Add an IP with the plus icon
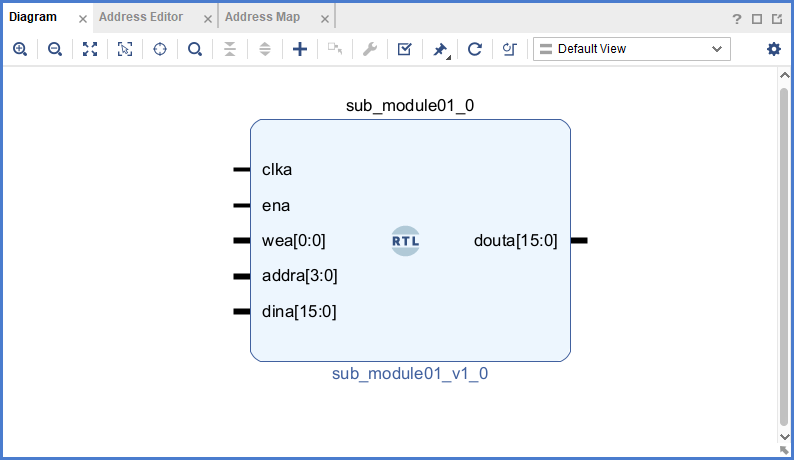The height and width of the screenshot is (460, 794). 300,49
